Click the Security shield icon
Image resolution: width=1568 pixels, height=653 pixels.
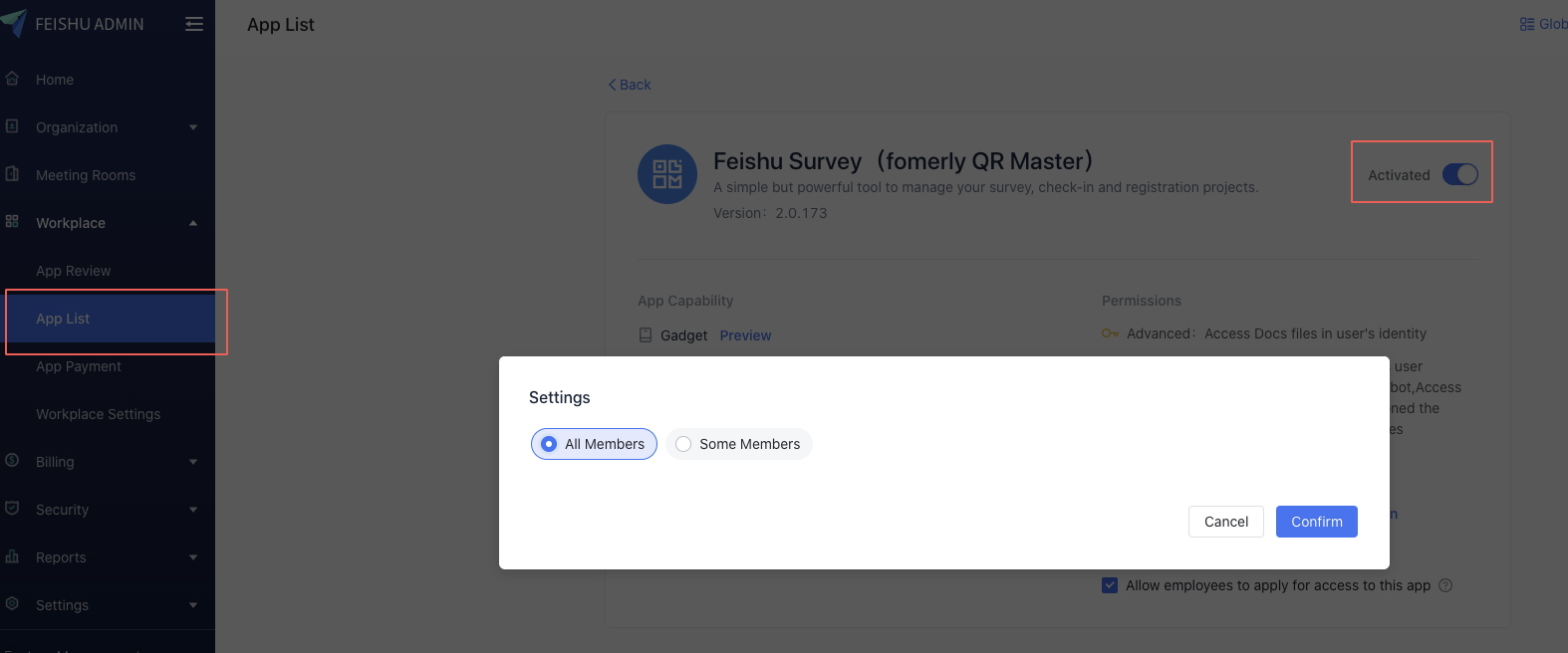pos(12,509)
